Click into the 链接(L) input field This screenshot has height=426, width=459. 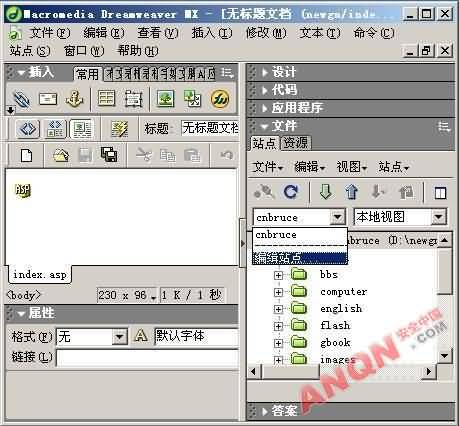[x=147, y=358]
